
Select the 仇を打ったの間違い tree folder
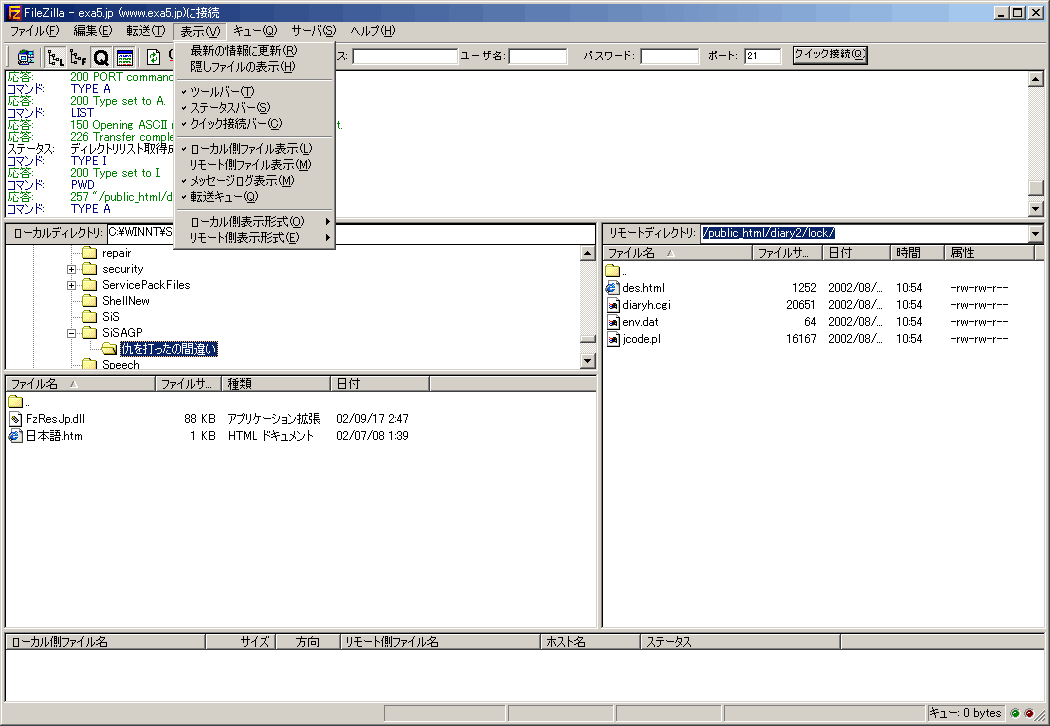click(169, 349)
